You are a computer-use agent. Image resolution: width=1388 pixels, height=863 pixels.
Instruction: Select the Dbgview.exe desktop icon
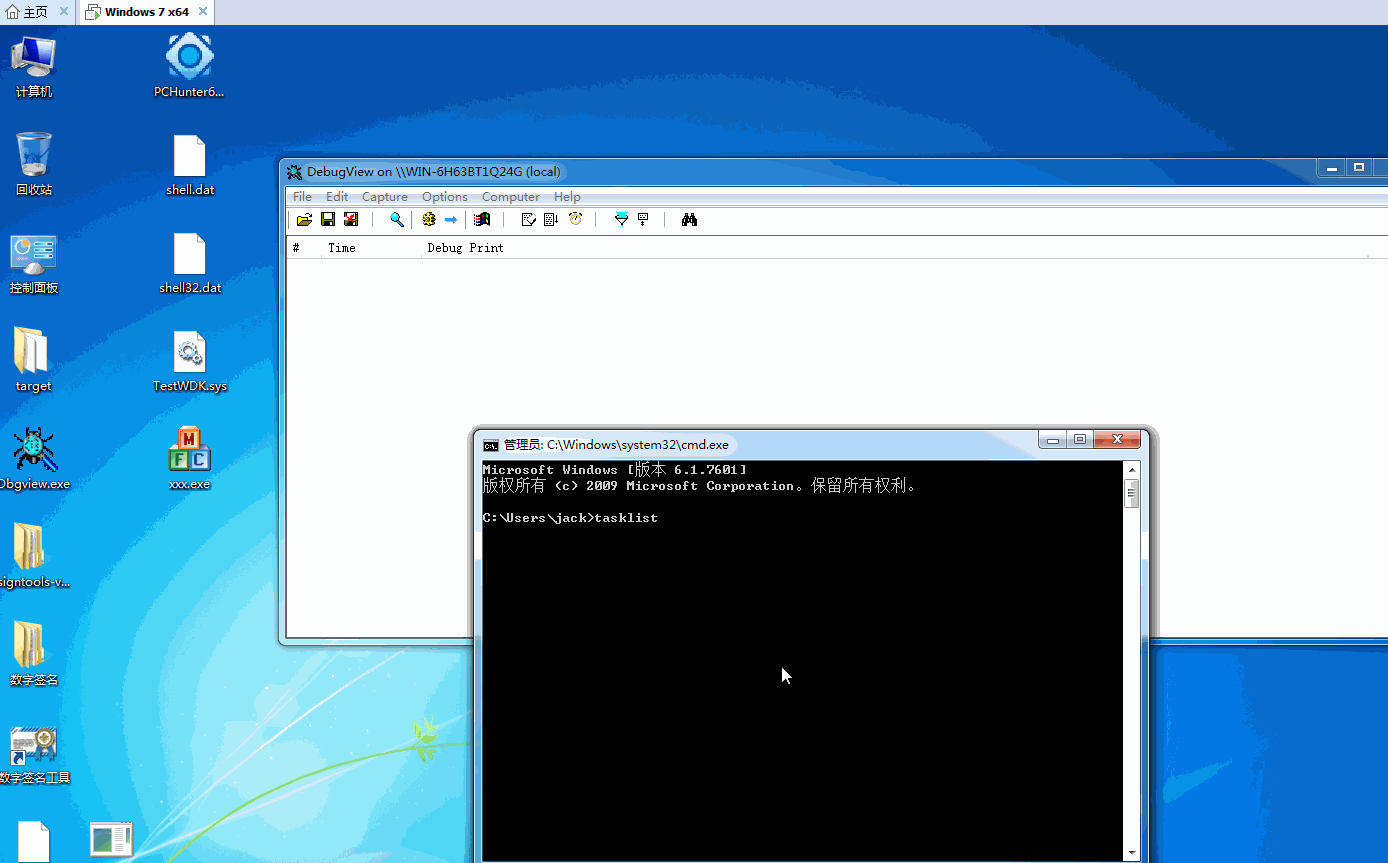(34, 459)
